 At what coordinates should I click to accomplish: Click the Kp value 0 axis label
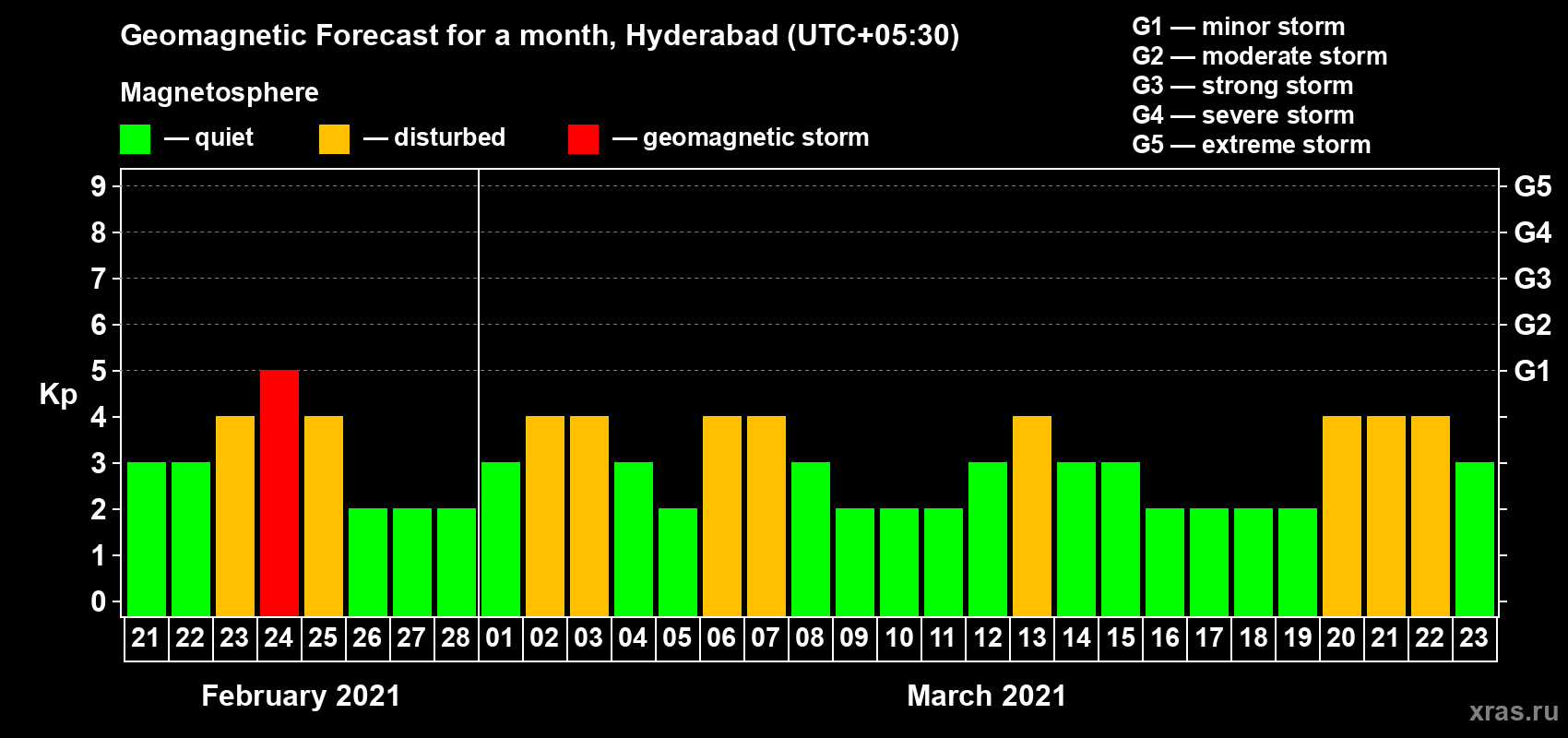(99, 601)
